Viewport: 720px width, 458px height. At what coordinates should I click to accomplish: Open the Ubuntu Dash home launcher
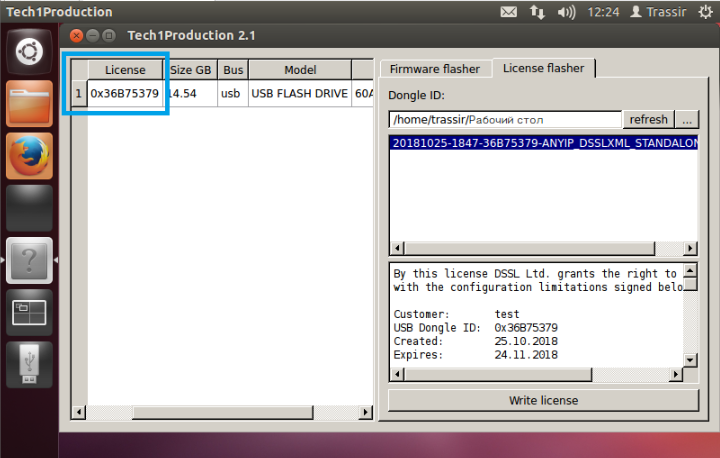(x=29, y=51)
